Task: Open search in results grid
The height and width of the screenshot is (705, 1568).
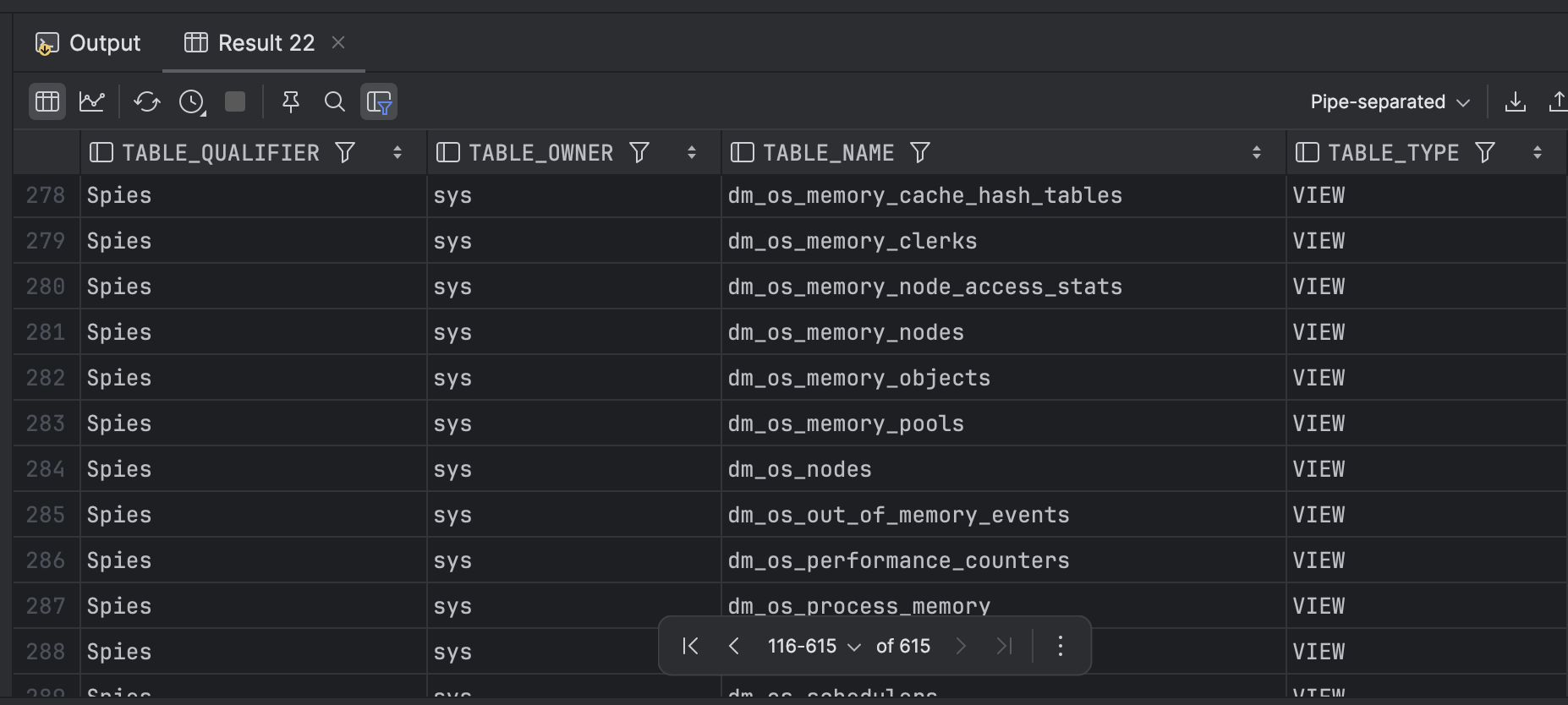Action: 335,102
